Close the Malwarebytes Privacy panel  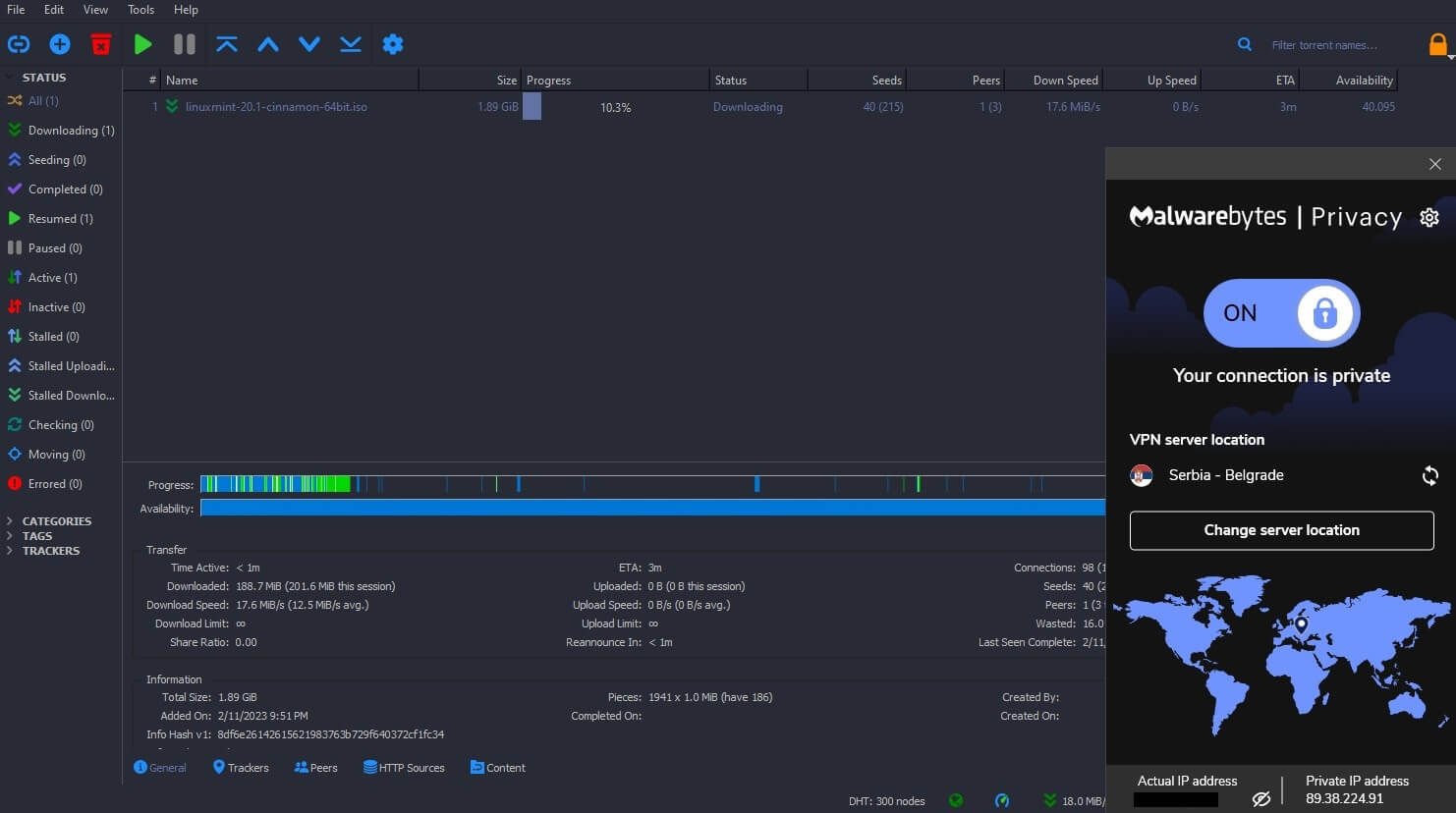point(1435,164)
